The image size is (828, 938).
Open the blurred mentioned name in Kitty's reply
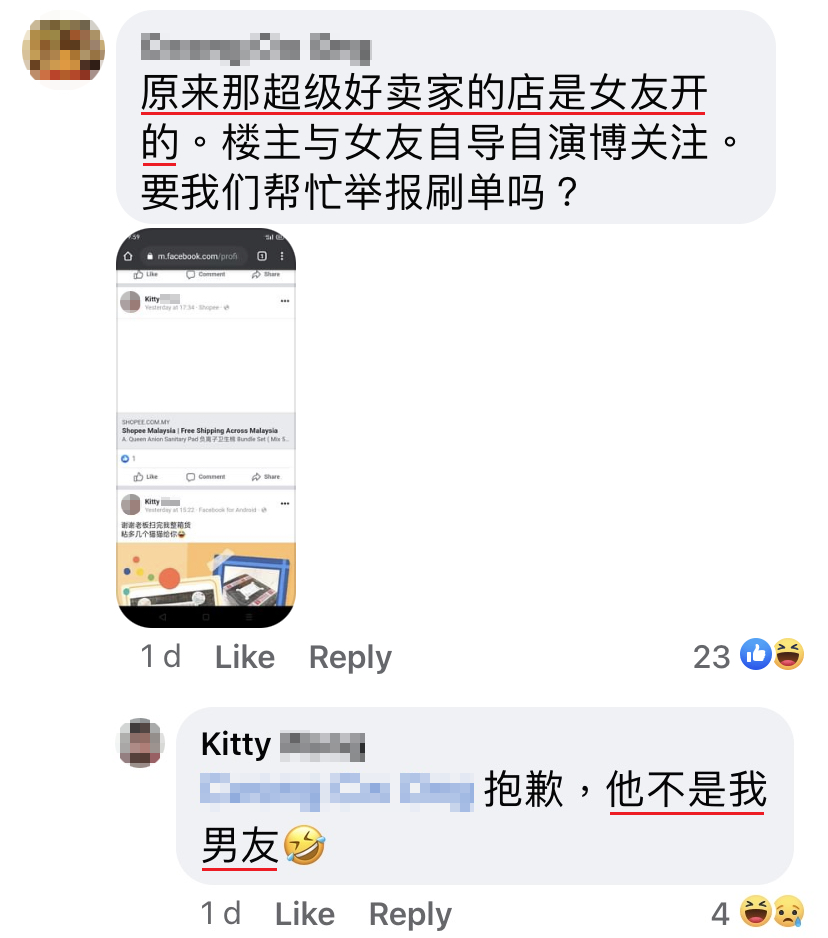point(337,791)
